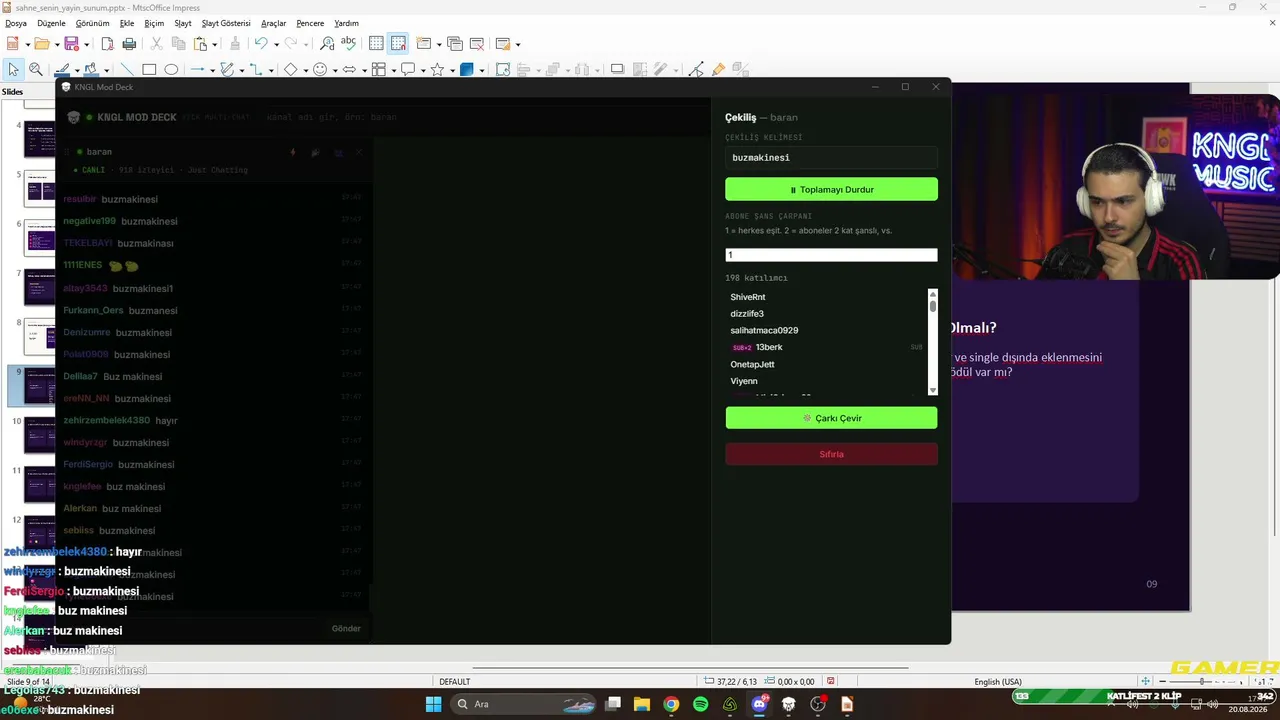The width and height of the screenshot is (1280, 720).
Task: Click the Export as PDF icon
Action: 107,44
